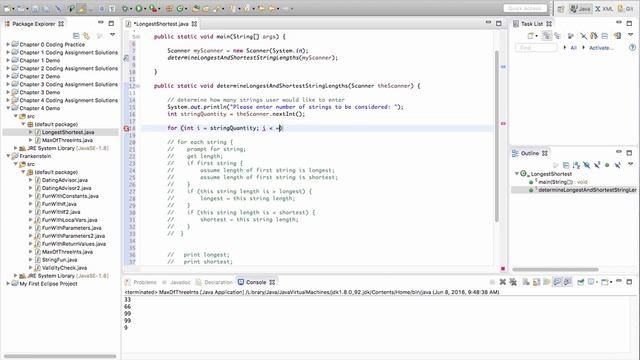640x360 pixels.
Task: Click the Remove Launch X icon in Console
Action: 503,282
